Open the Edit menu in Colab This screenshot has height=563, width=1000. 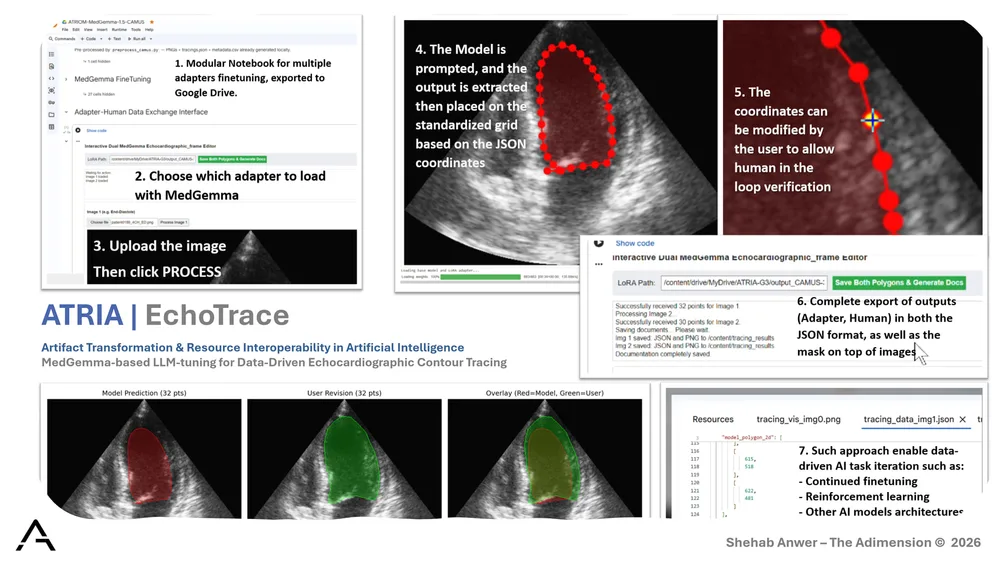(76, 30)
